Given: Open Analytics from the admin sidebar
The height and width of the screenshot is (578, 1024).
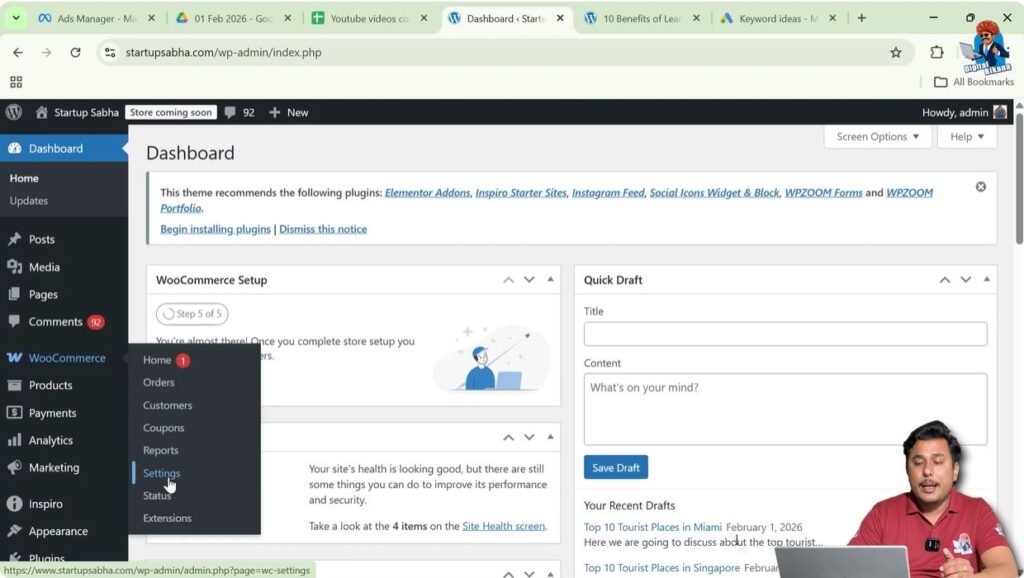Looking at the screenshot, I should [52, 440].
